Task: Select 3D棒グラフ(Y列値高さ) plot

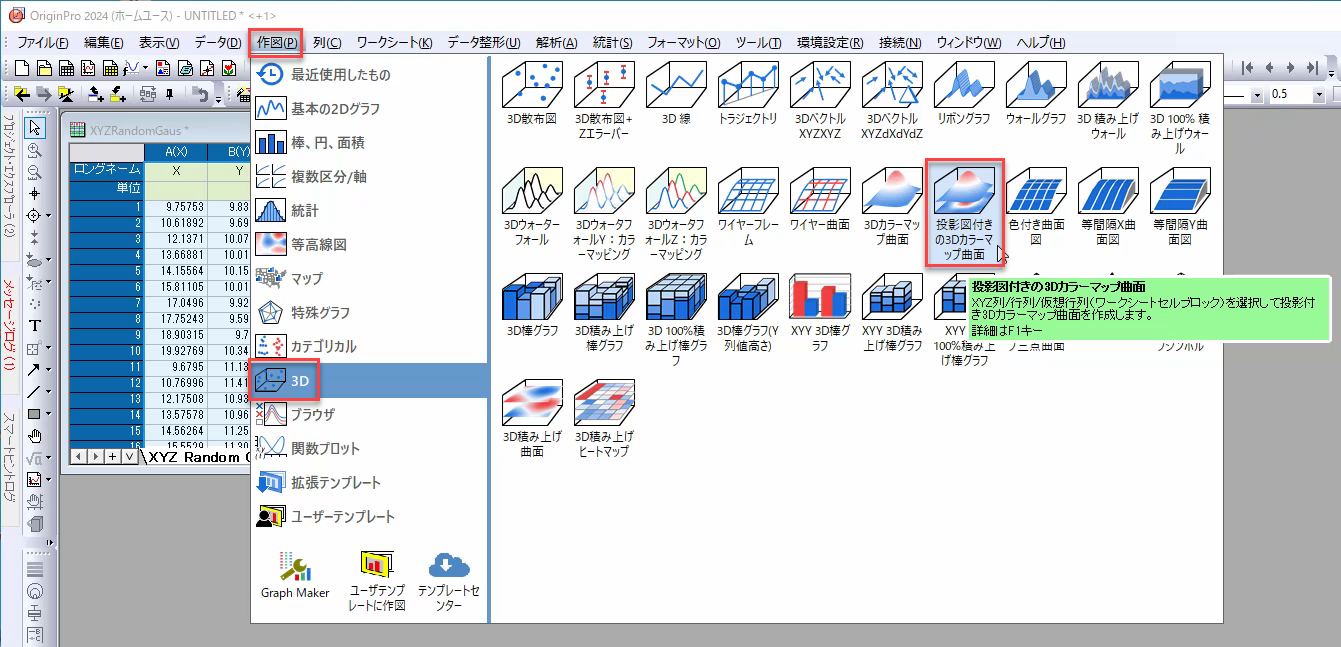Action: pyautogui.click(x=748, y=313)
